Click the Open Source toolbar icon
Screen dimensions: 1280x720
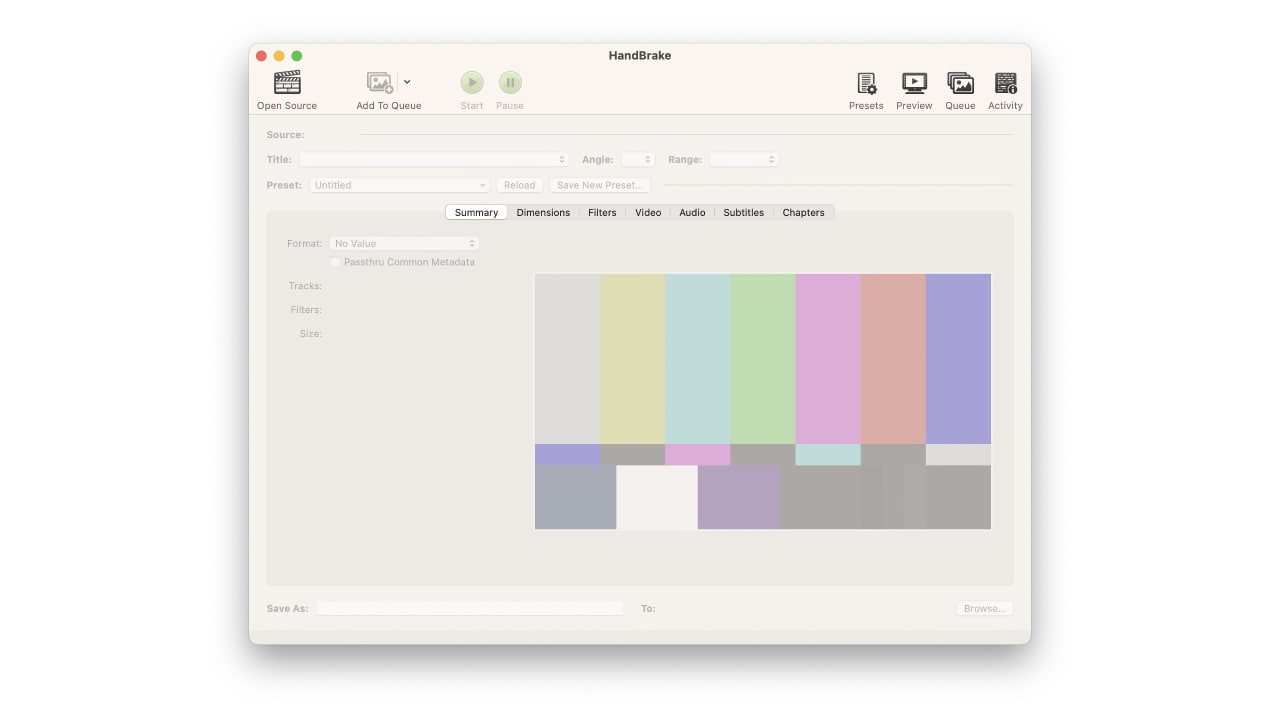tap(287, 82)
